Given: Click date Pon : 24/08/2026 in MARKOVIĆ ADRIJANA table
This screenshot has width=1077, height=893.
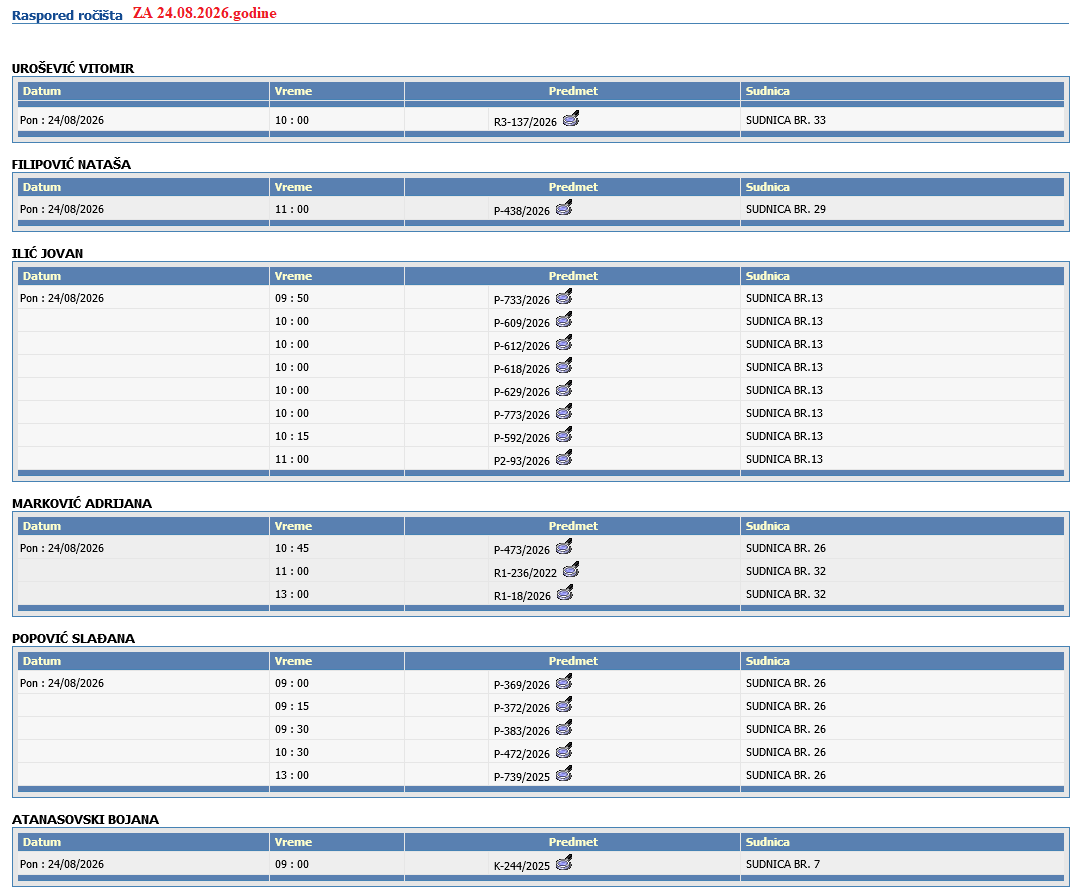Looking at the screenshot, I should click(x=62, y=548).
